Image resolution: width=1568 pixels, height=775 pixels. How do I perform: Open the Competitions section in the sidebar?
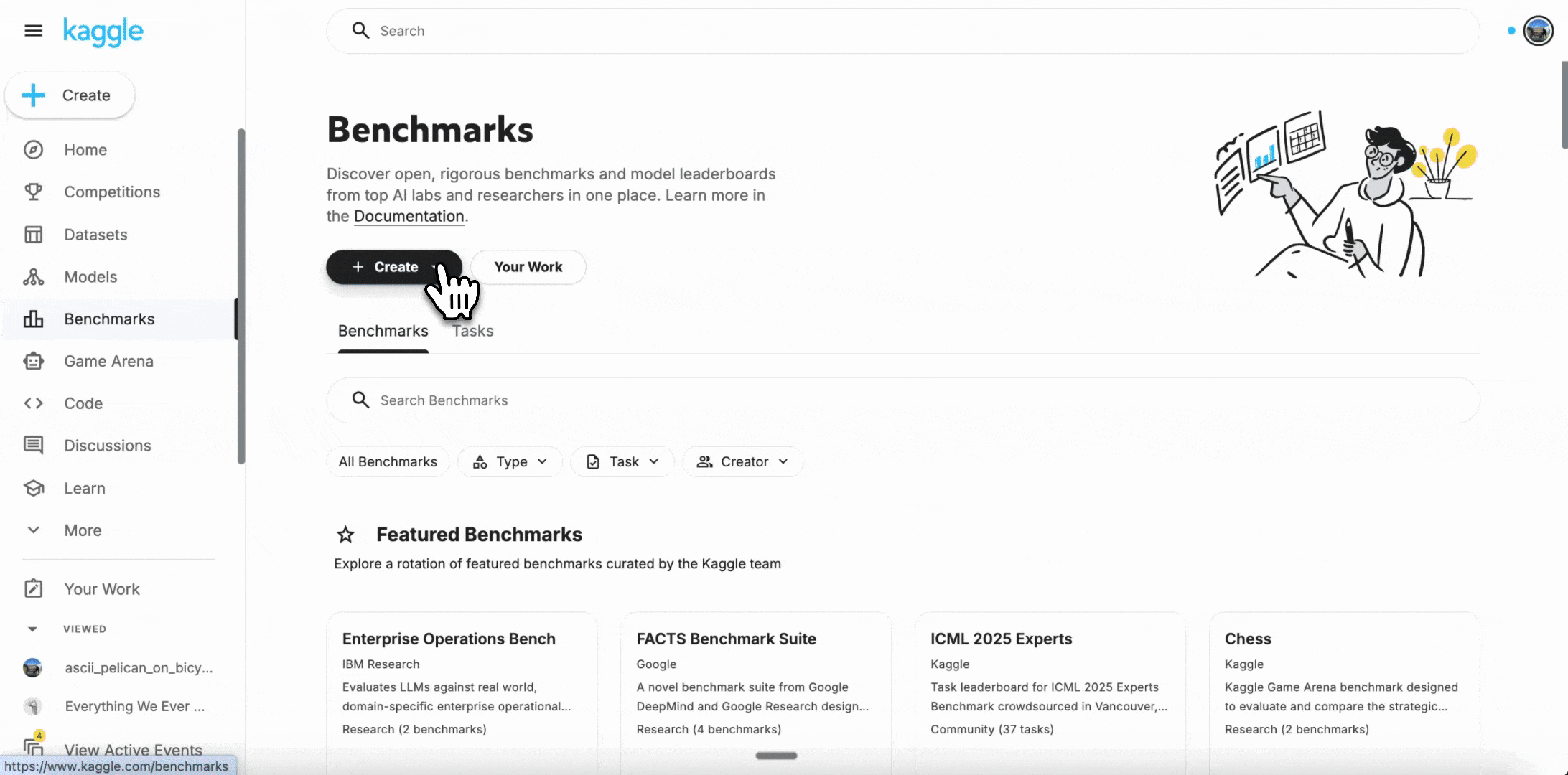(111, 192)
